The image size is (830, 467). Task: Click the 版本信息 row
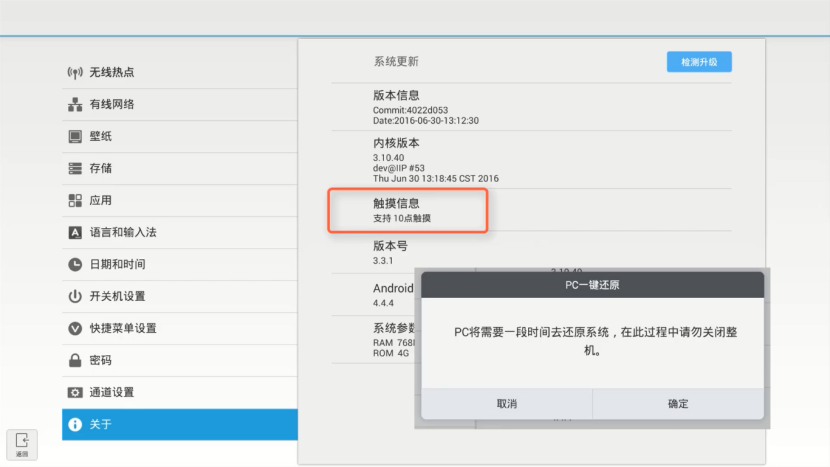531,107
